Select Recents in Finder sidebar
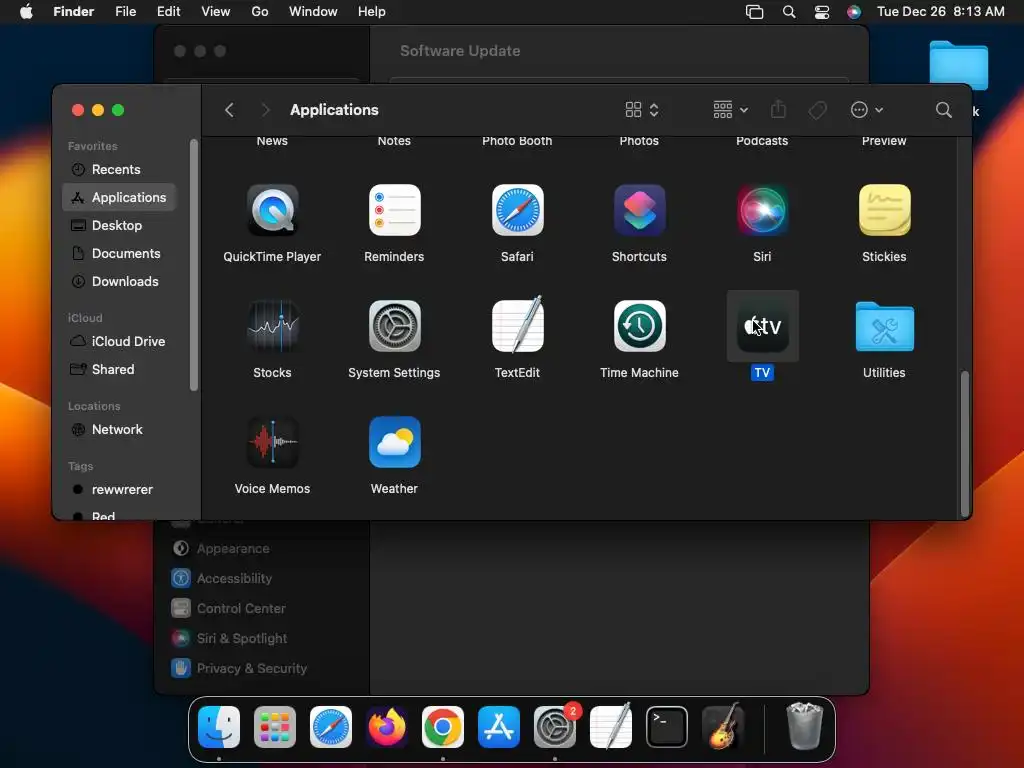 120,170
